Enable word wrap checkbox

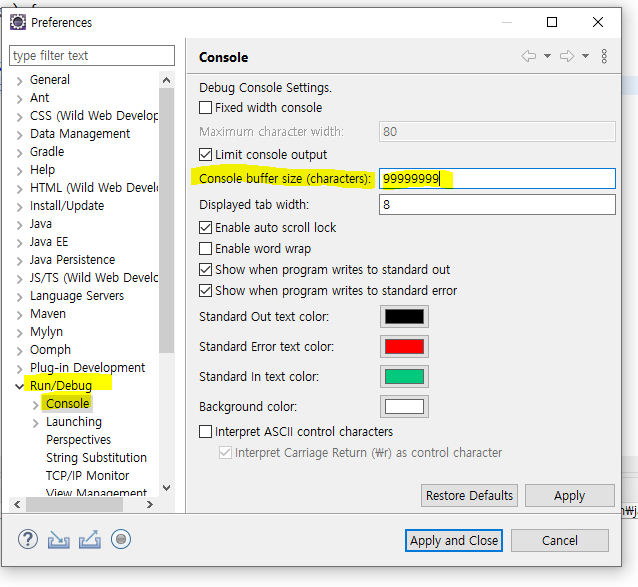[205, 249]
